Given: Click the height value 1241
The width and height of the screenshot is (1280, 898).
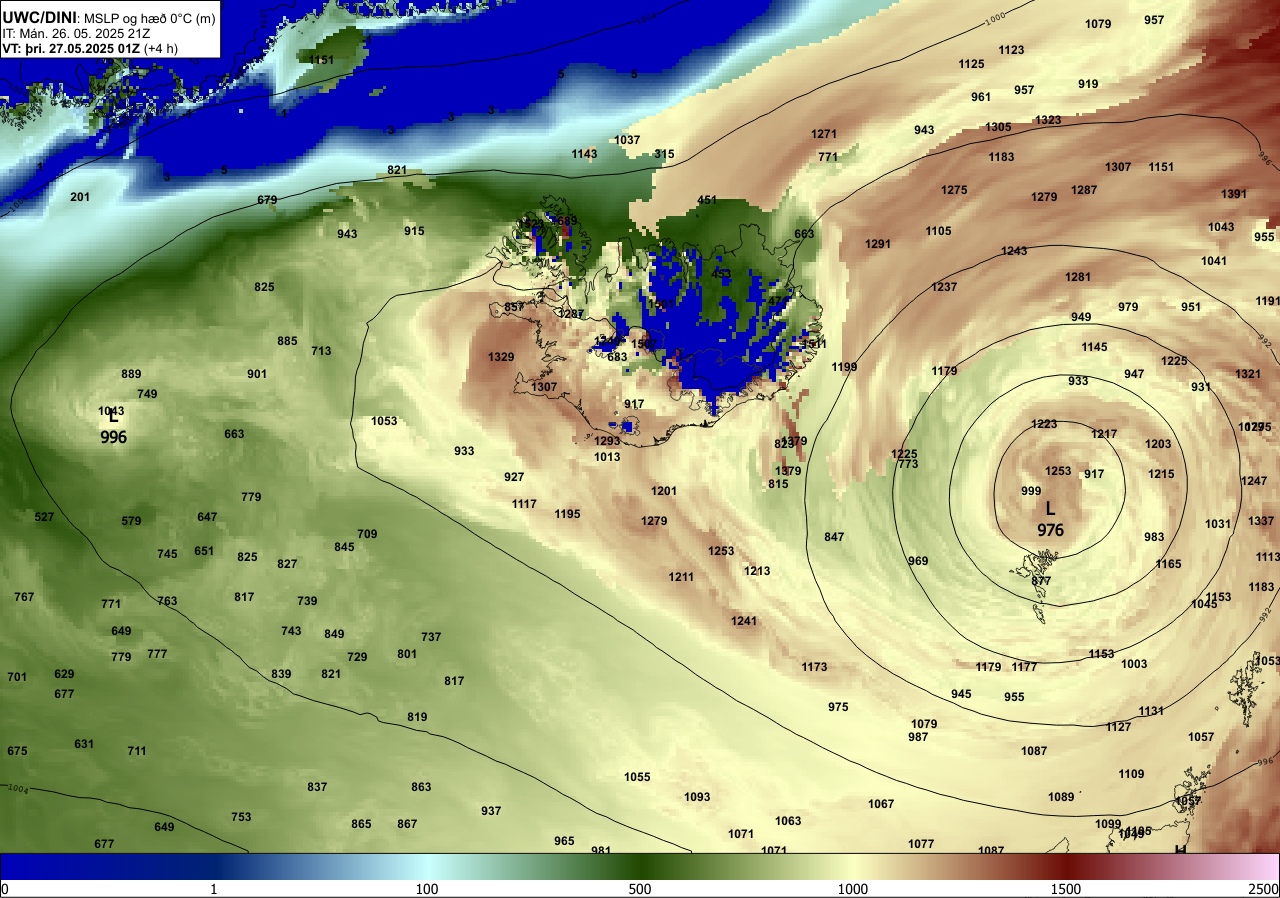Looking at the screenshot, I should 744,621.
